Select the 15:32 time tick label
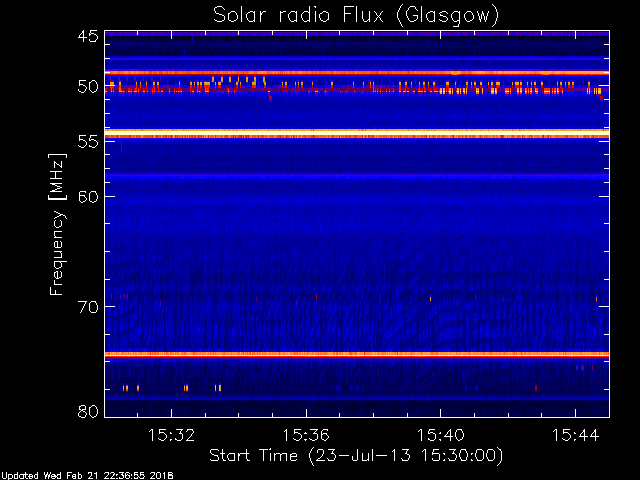640x480 pixels. (171, 435)
